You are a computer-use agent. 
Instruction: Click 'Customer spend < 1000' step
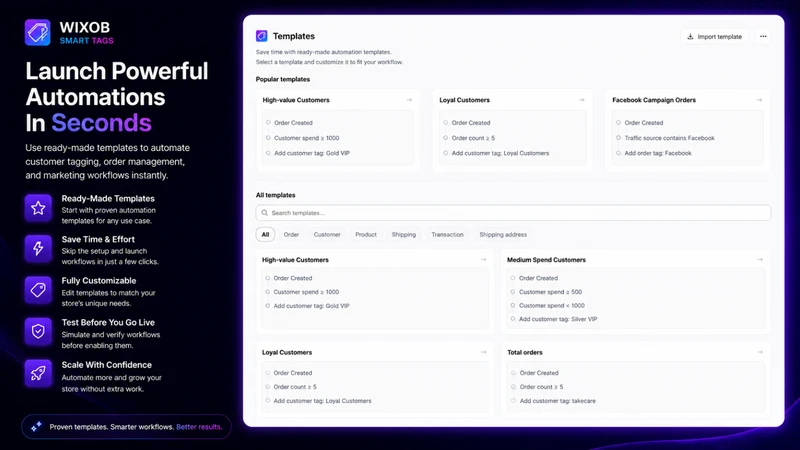[552, 305]
